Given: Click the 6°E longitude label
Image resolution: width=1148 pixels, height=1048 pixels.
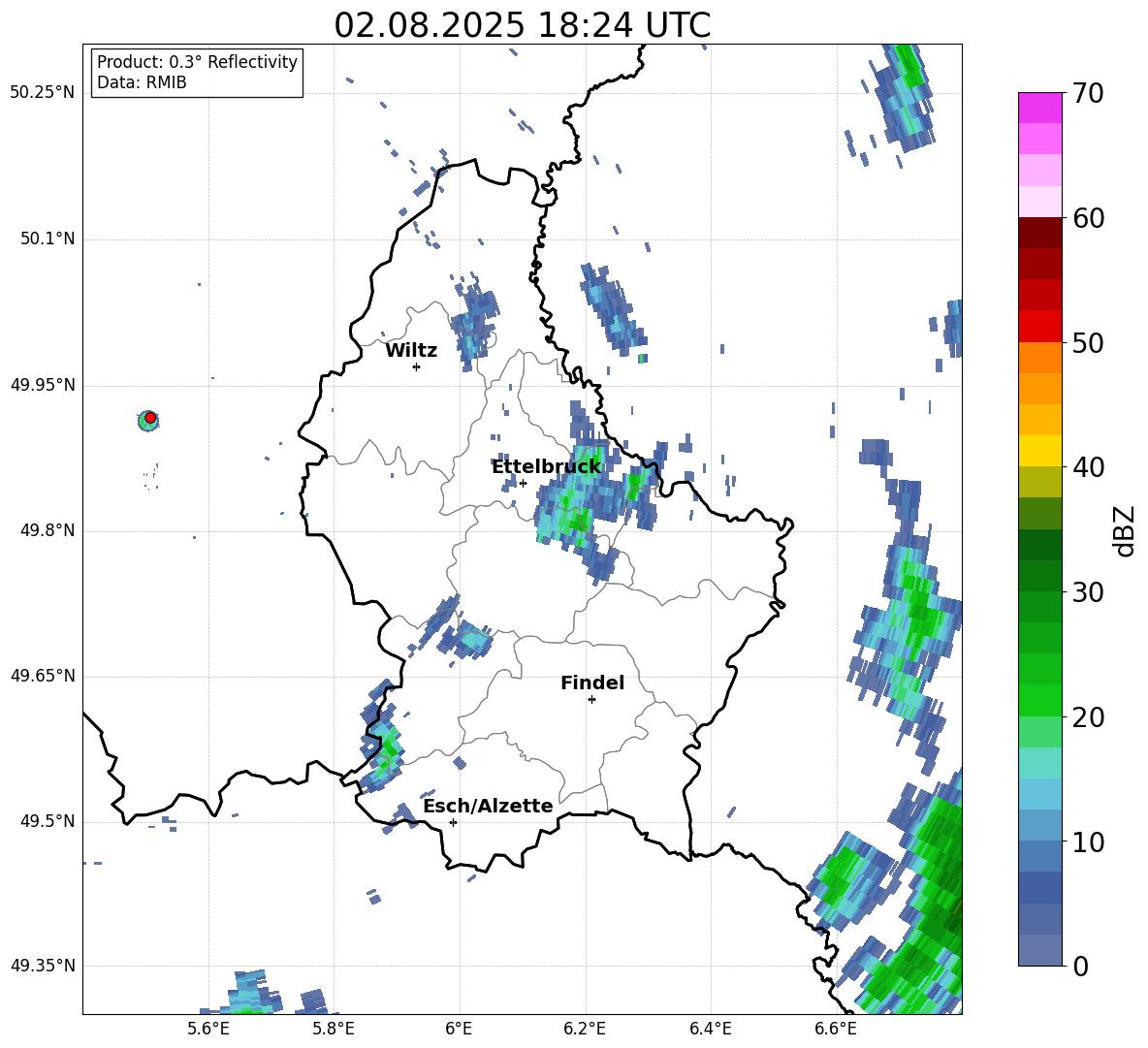Looking at the screenshot, I should point(459,1029).
